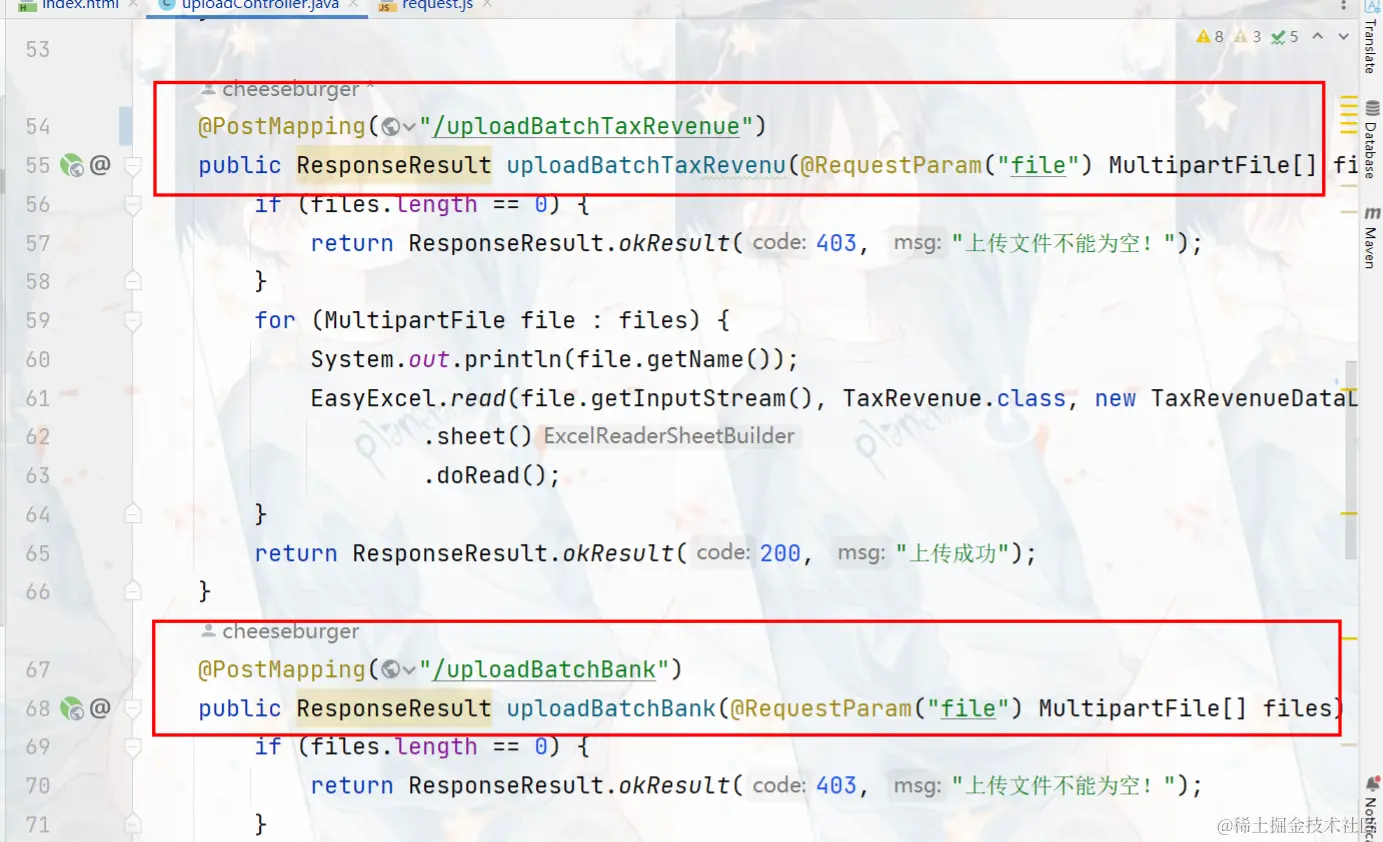Click the globe URL icon before "/uploadBatchBank"
The height and width of the screenshot is (842, 1383).
tap(391, 670)
